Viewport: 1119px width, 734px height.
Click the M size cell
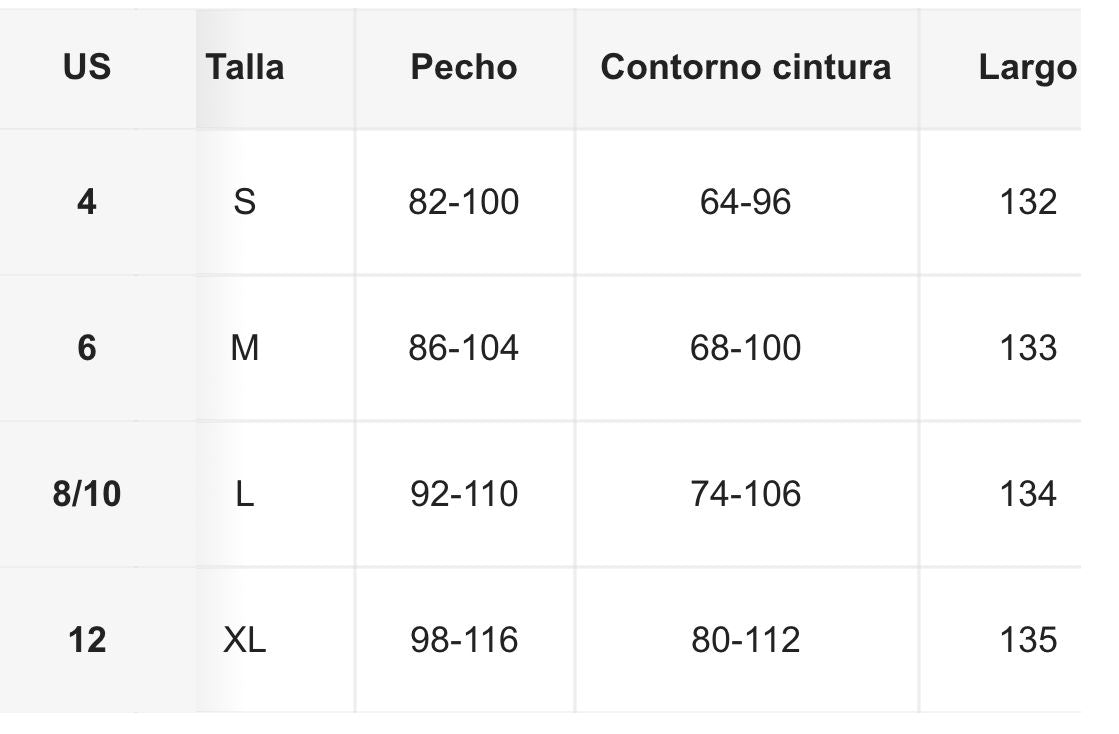point(245,348)
